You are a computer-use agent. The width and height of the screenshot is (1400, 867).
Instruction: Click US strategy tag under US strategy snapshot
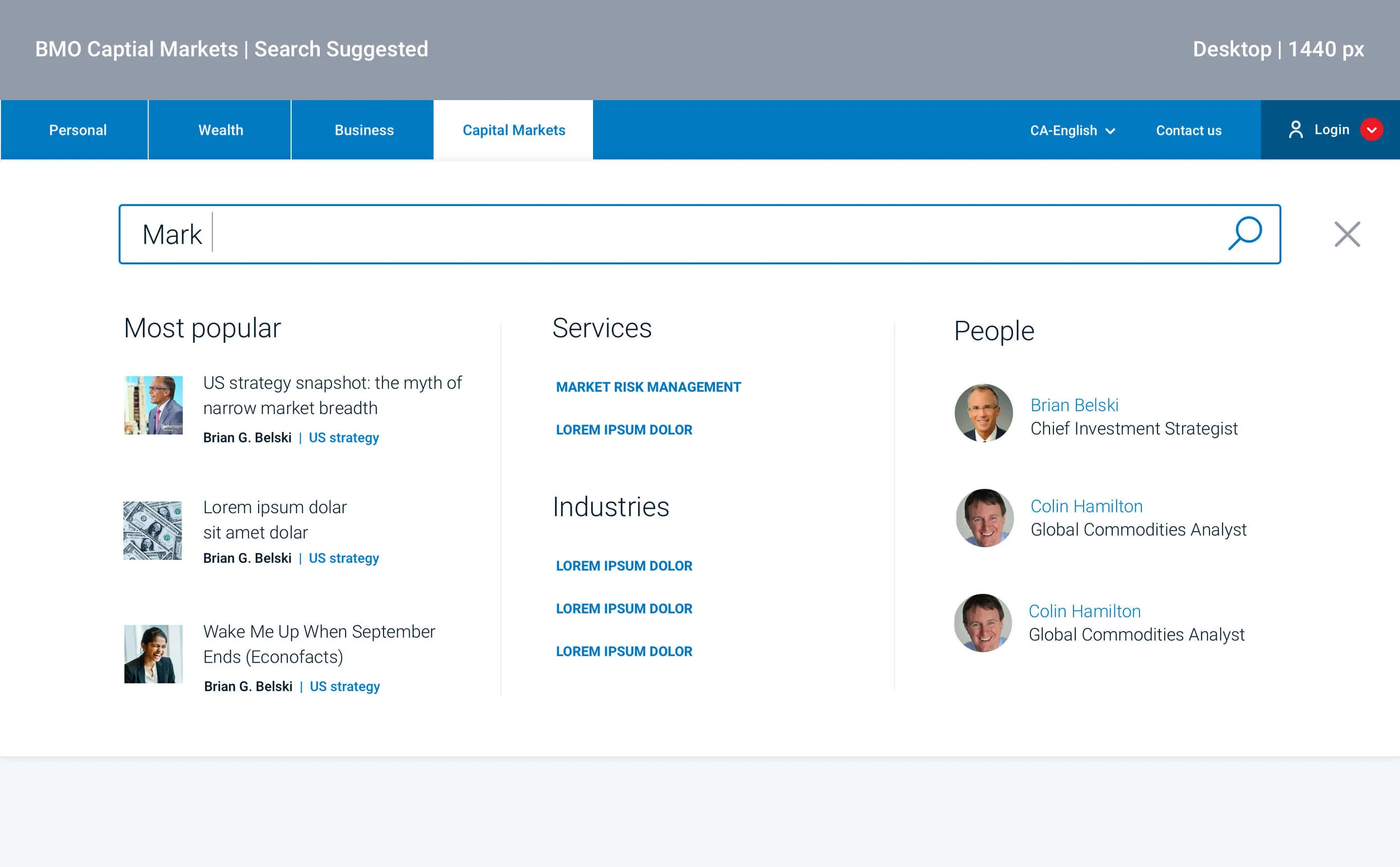pyautogui.click(x=343, y=438)
